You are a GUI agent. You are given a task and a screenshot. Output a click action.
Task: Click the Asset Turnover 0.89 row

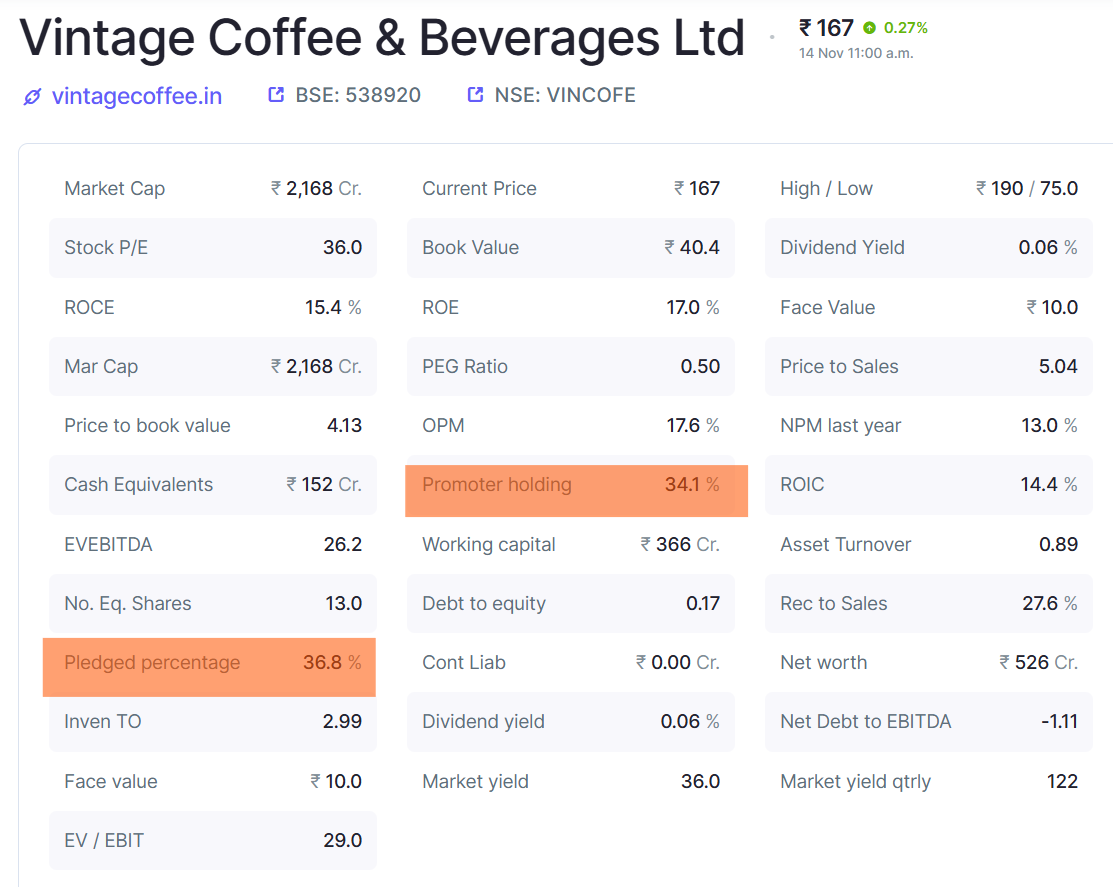coord(928,544)
